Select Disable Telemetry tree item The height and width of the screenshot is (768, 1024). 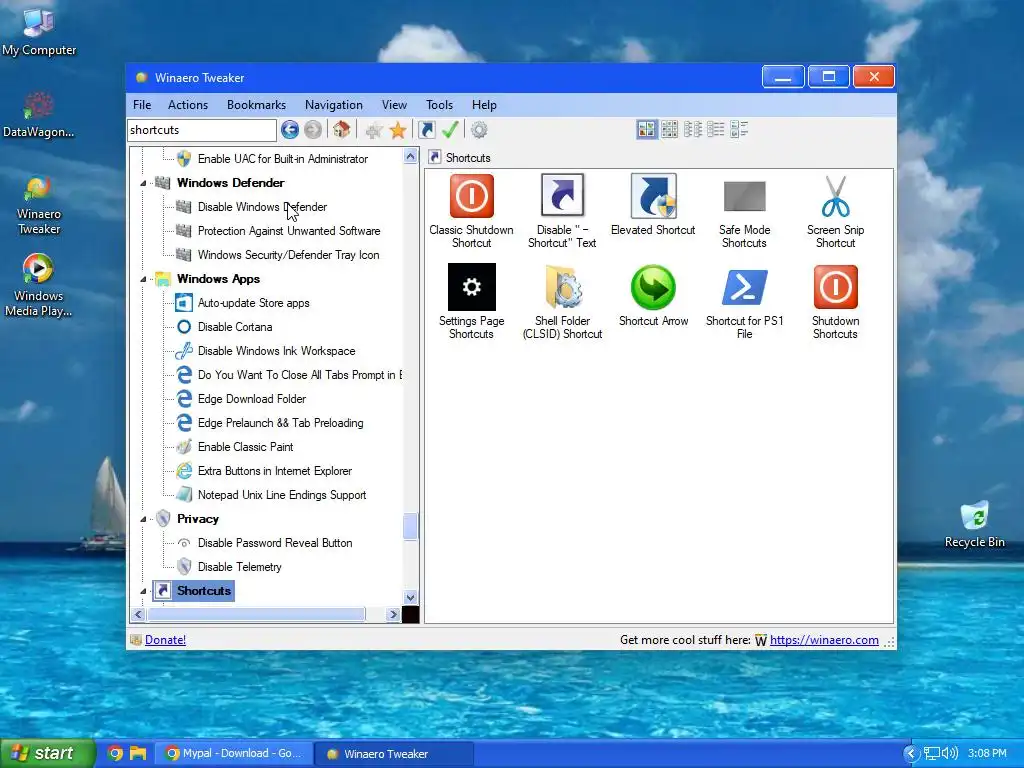pyautogui.click(x=239, y=568)
